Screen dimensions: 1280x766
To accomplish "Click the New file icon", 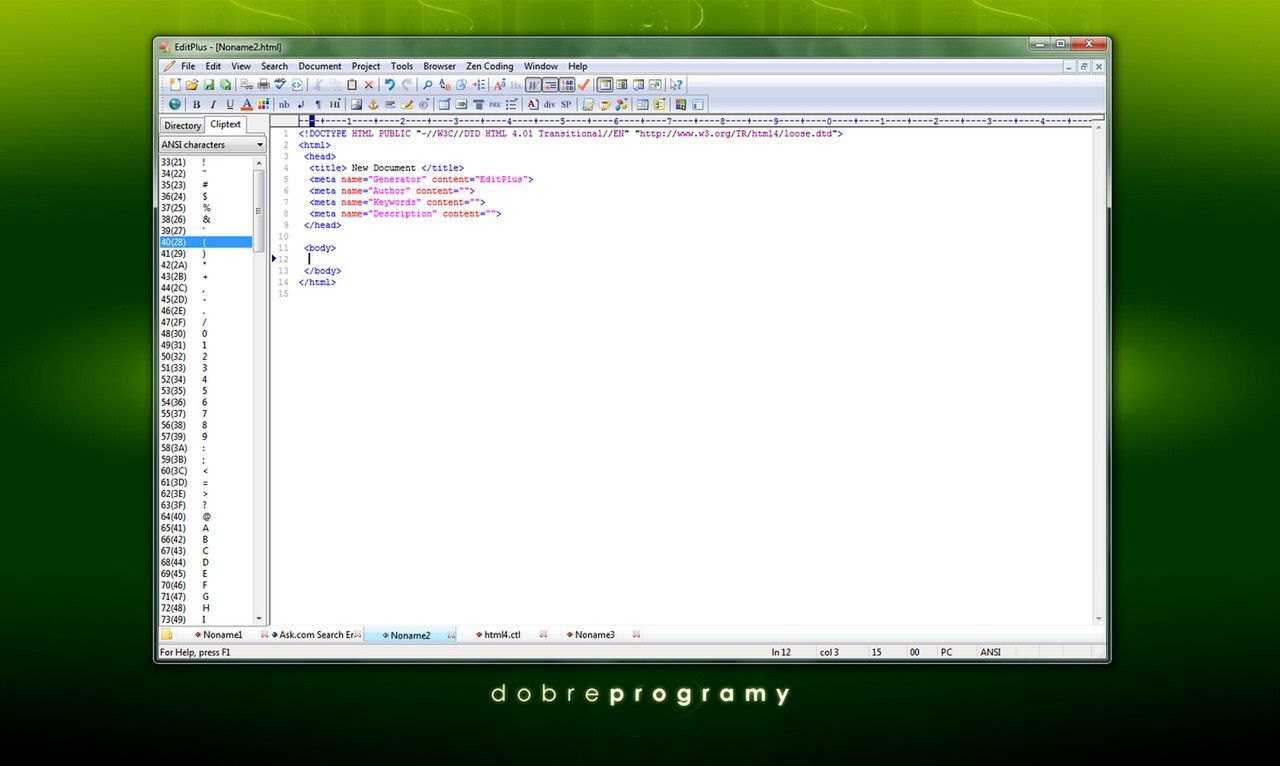I will tap(175, 85).
